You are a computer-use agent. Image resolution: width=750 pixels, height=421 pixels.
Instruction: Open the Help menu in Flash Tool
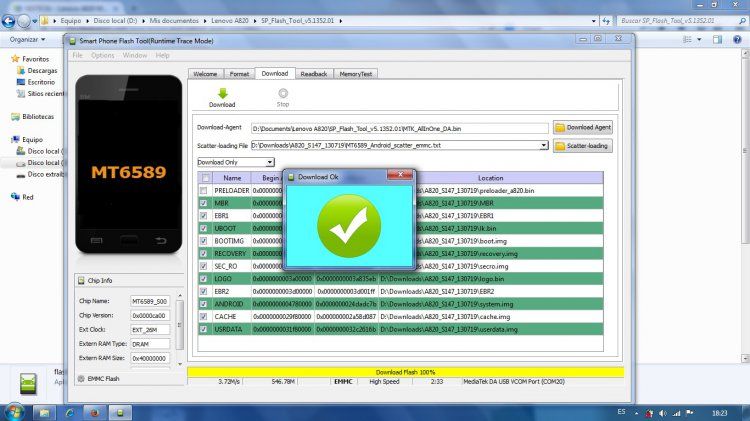[x=163, y=55]
